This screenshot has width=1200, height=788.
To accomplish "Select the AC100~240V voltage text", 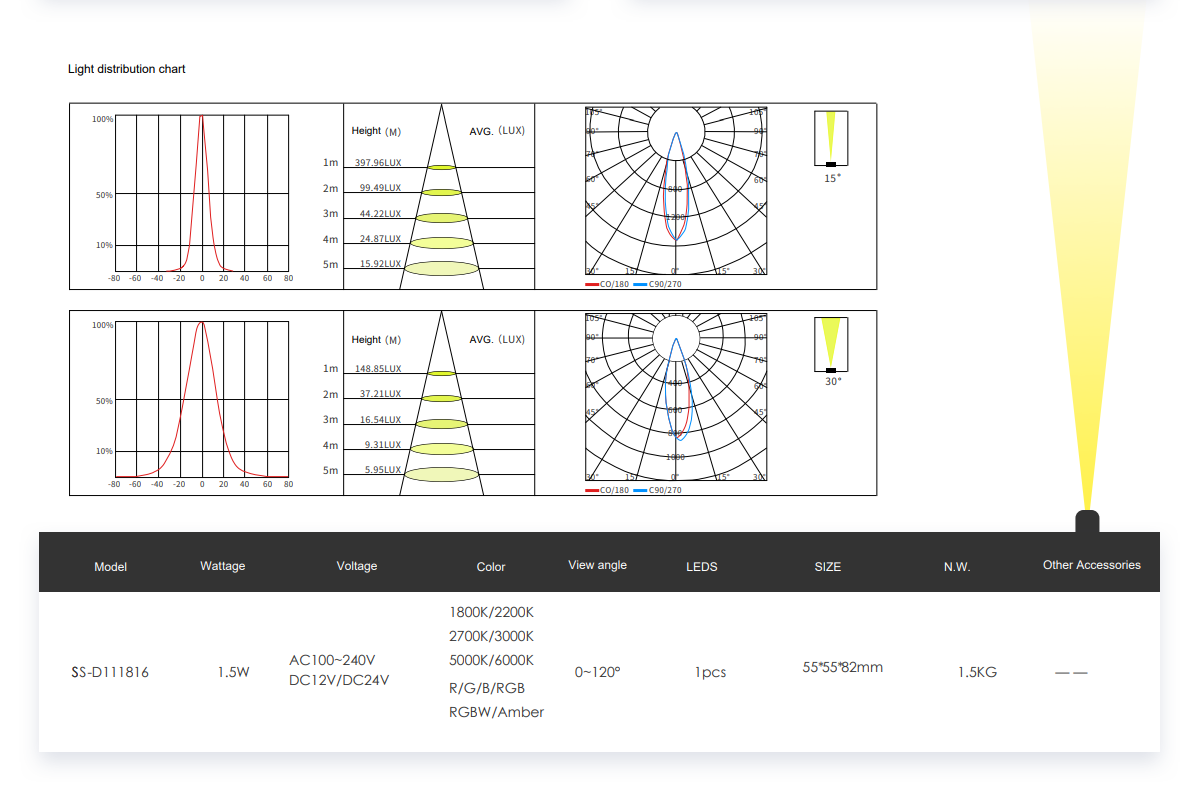I will click(332, 660).
